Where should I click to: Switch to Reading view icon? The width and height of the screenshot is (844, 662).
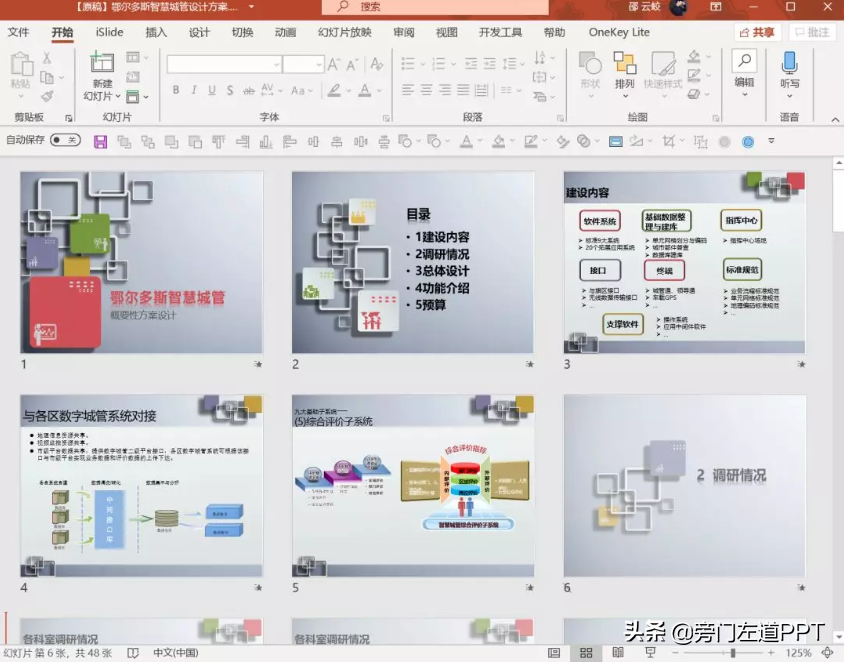618,653
